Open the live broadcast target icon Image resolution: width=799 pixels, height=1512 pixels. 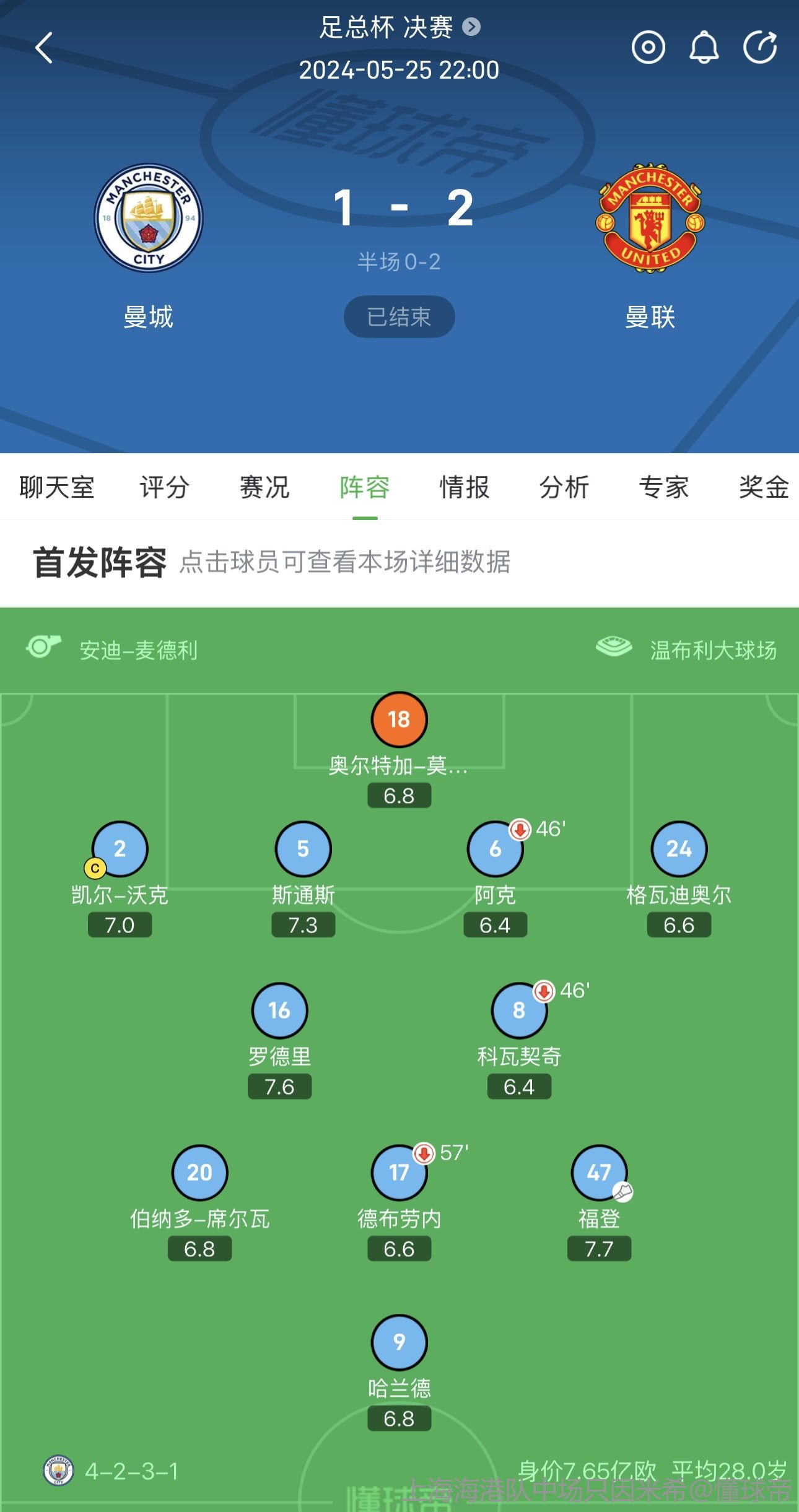[x=648, y=48]
